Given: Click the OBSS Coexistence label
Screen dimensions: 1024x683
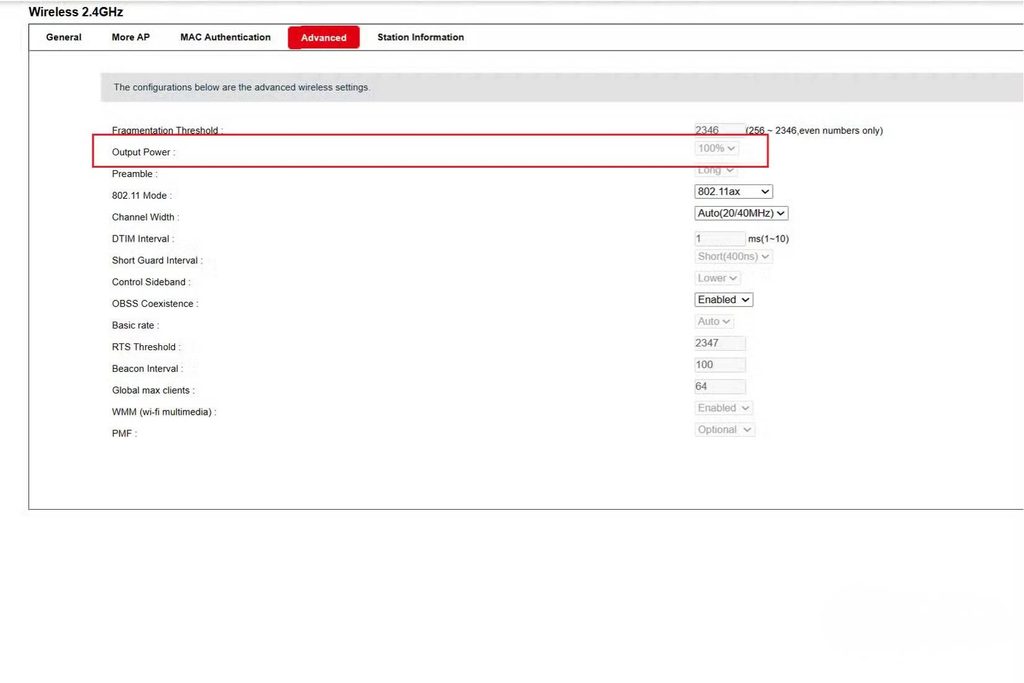Looking at the screenshot, I should (x=155, y=304).
